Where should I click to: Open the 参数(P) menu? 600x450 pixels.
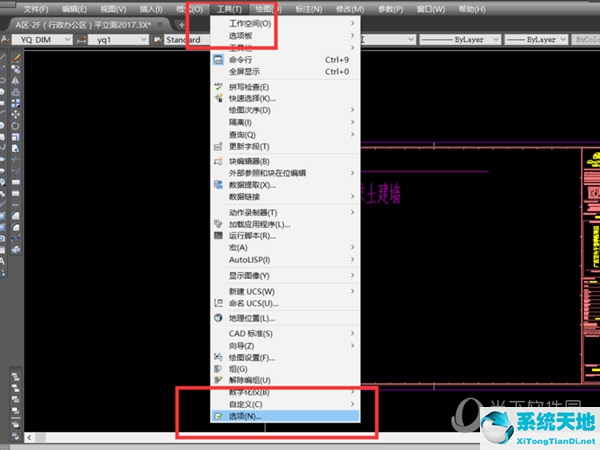pyautogui.click(x=390, y=9)
